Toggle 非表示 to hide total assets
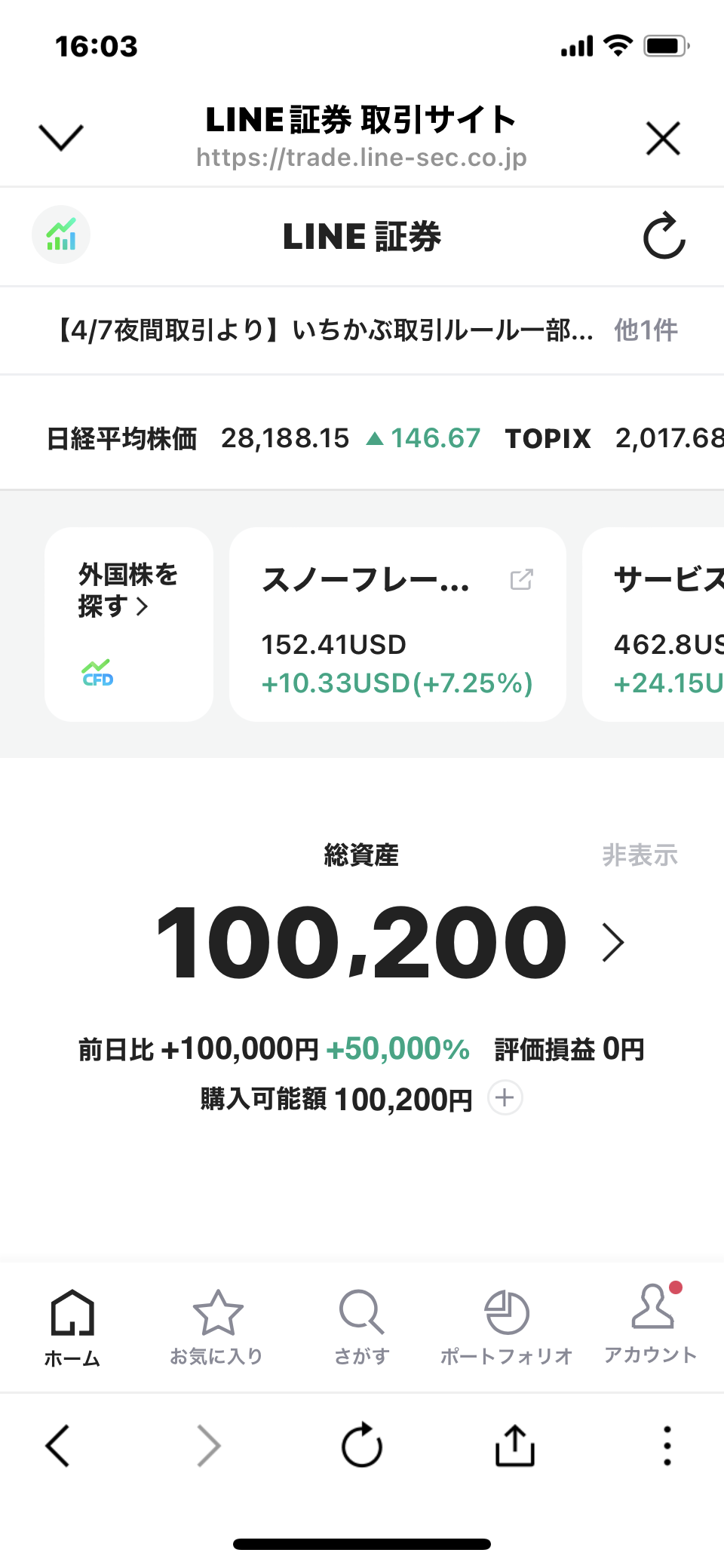This screenshot has height=1568, width=724. [x=640, y=855]
